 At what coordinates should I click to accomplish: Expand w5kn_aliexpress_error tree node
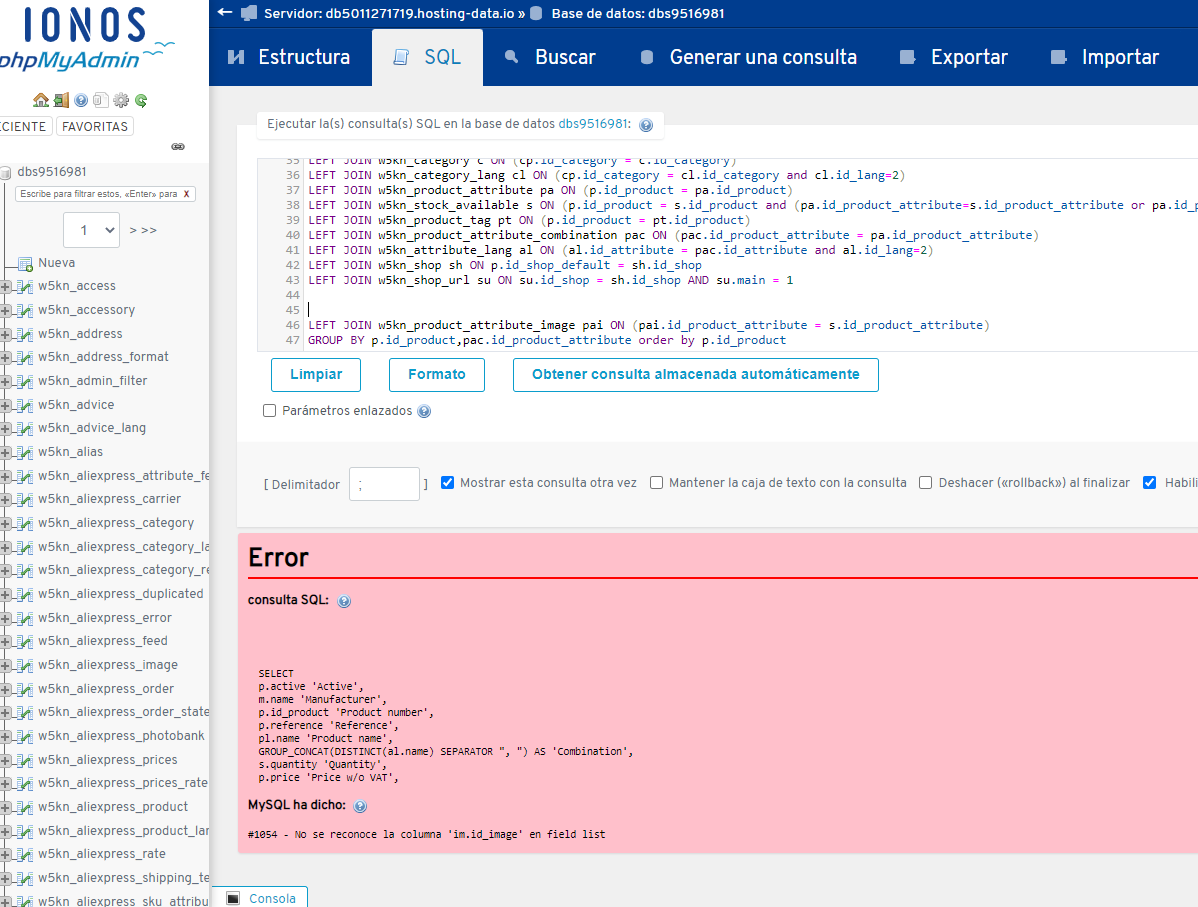click(5, 619)
